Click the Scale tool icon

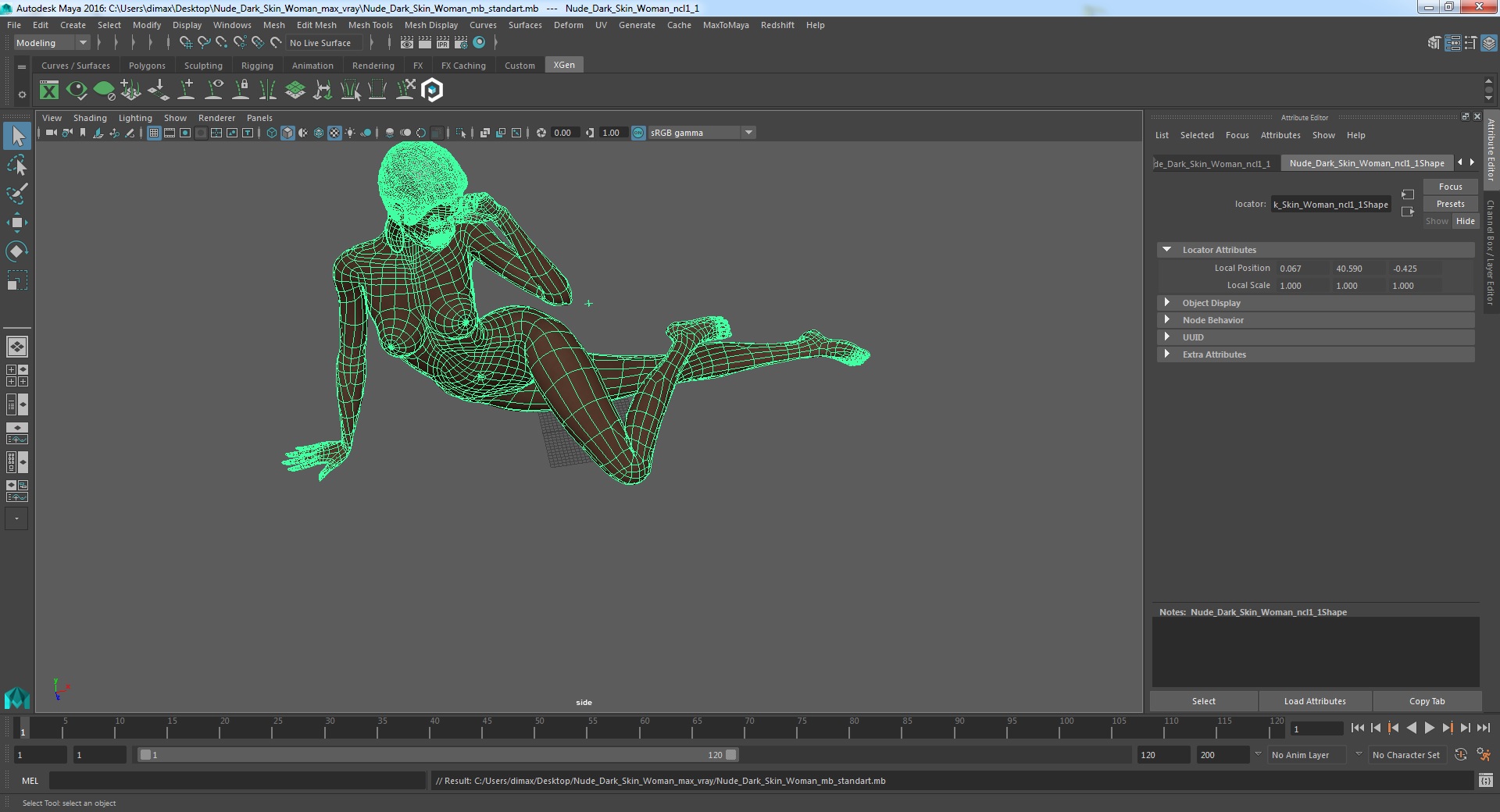click(x=16, y=280)
